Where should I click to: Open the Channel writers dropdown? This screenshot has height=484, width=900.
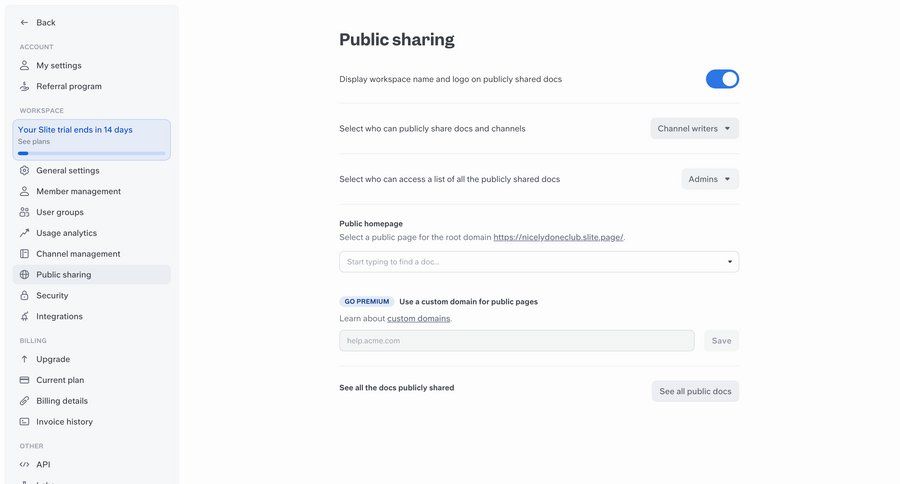pos(694,128)
